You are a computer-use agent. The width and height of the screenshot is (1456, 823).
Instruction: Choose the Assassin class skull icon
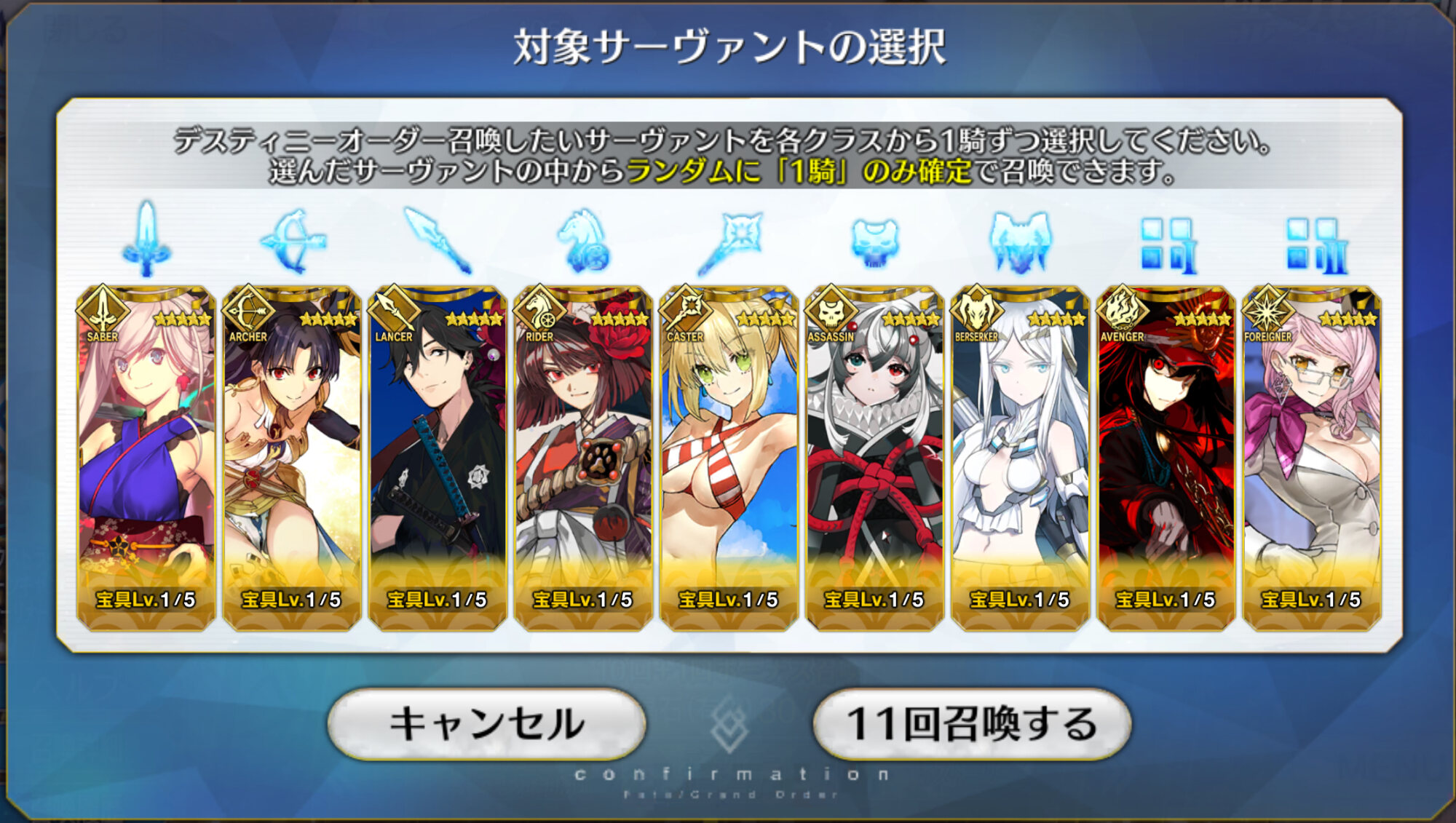[x=874, y=243]
